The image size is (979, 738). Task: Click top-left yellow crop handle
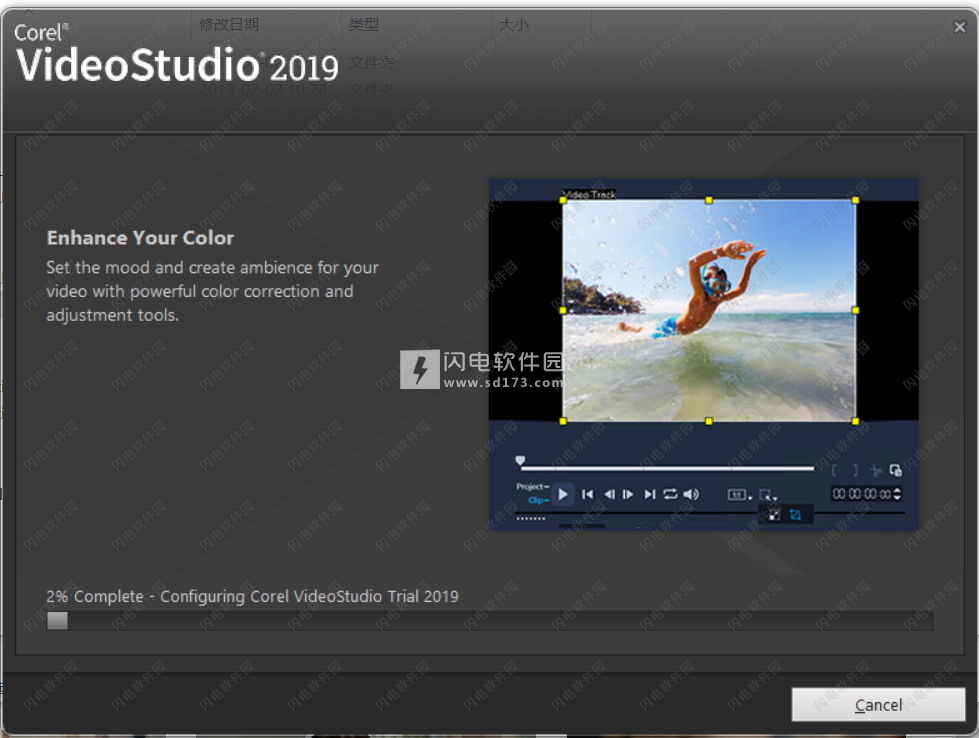pyautogui.click(x=563, y=200)
